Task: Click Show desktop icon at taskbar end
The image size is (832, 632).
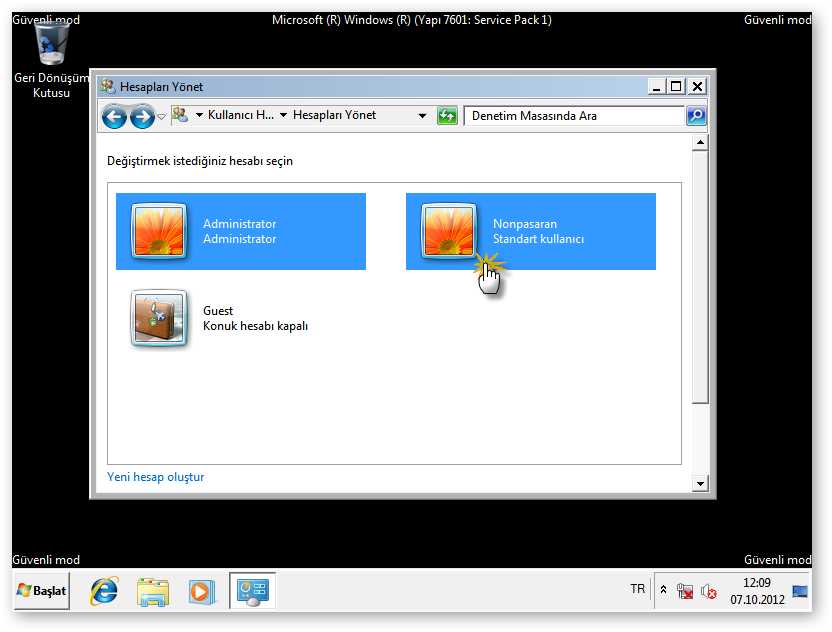Action: 800,591
